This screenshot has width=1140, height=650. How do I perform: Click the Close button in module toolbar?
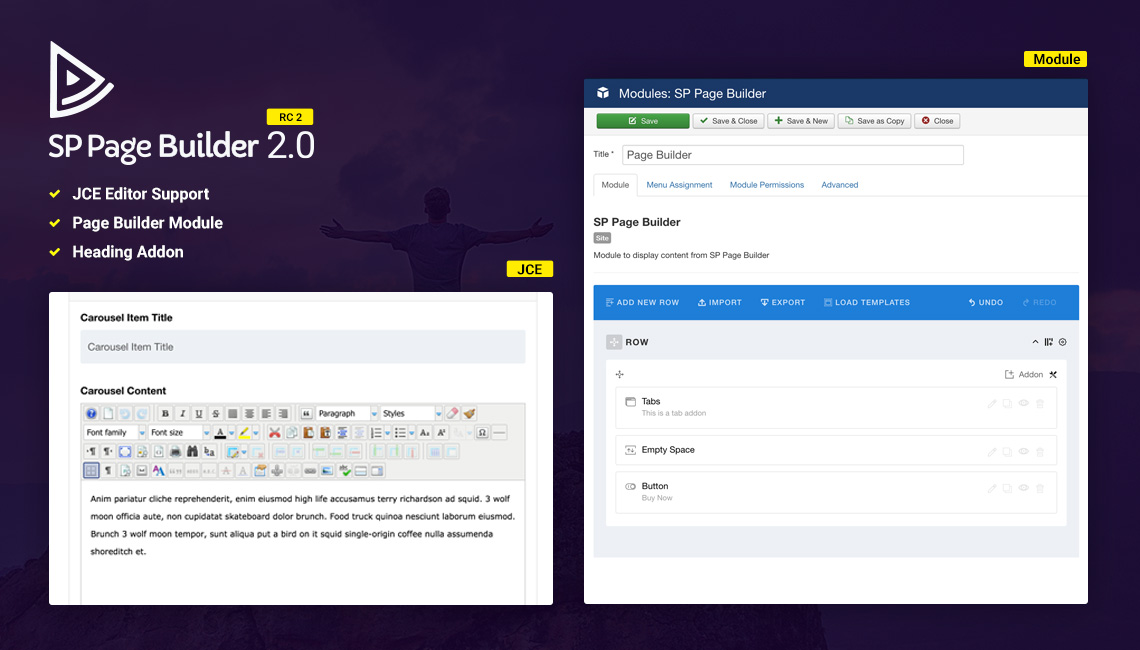[937, 121]
